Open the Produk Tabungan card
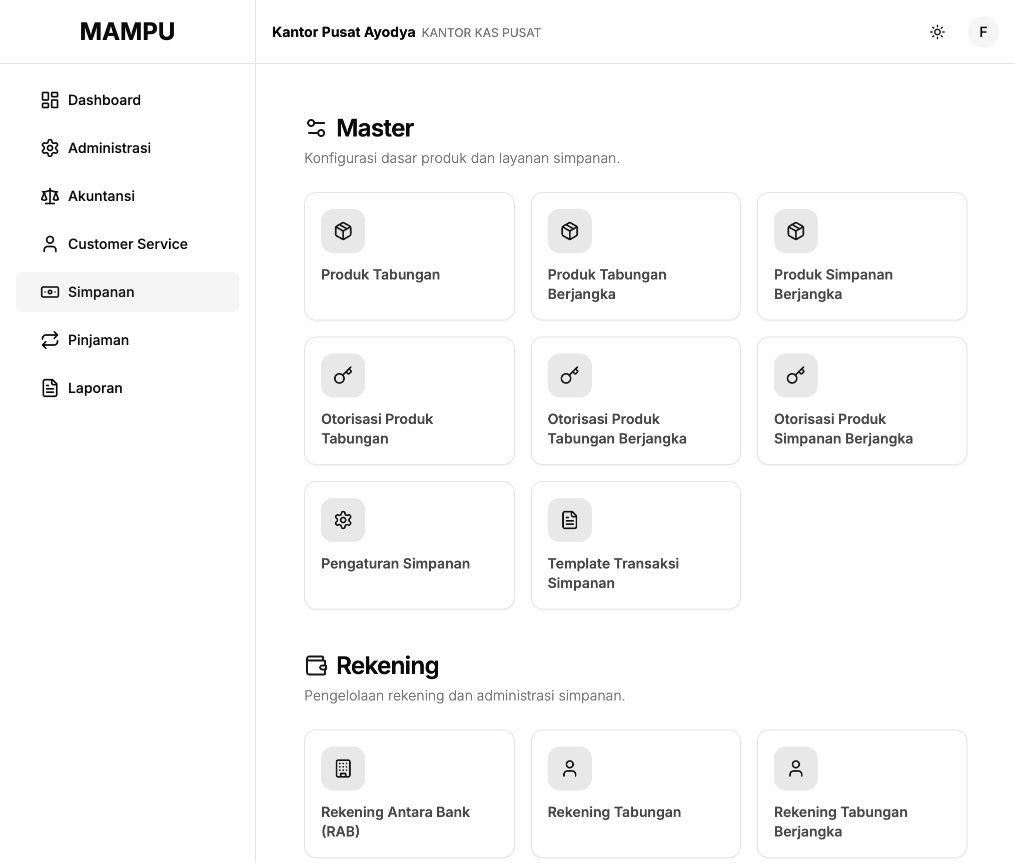The height and width of the screenshot is (863, 1015). tap(409, 256)
